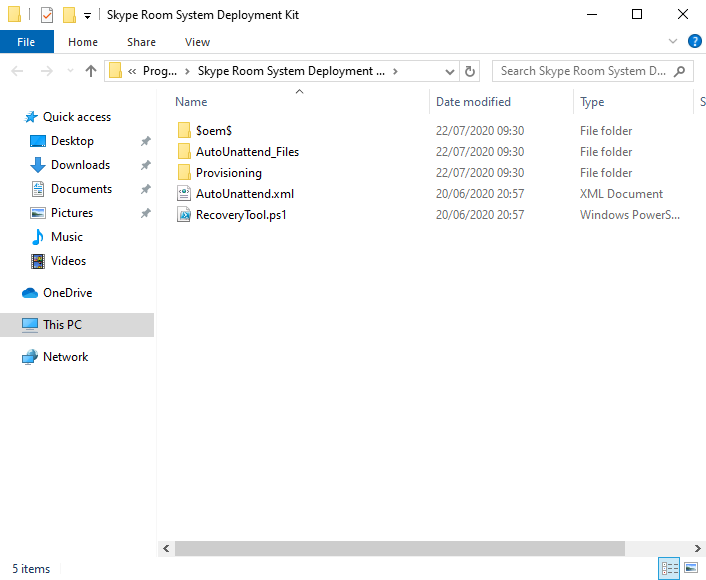The width and height of the screenshot is (706, 580).
Task: Select the AutoUnattend_Files folder icon
Action: (184, 152)
